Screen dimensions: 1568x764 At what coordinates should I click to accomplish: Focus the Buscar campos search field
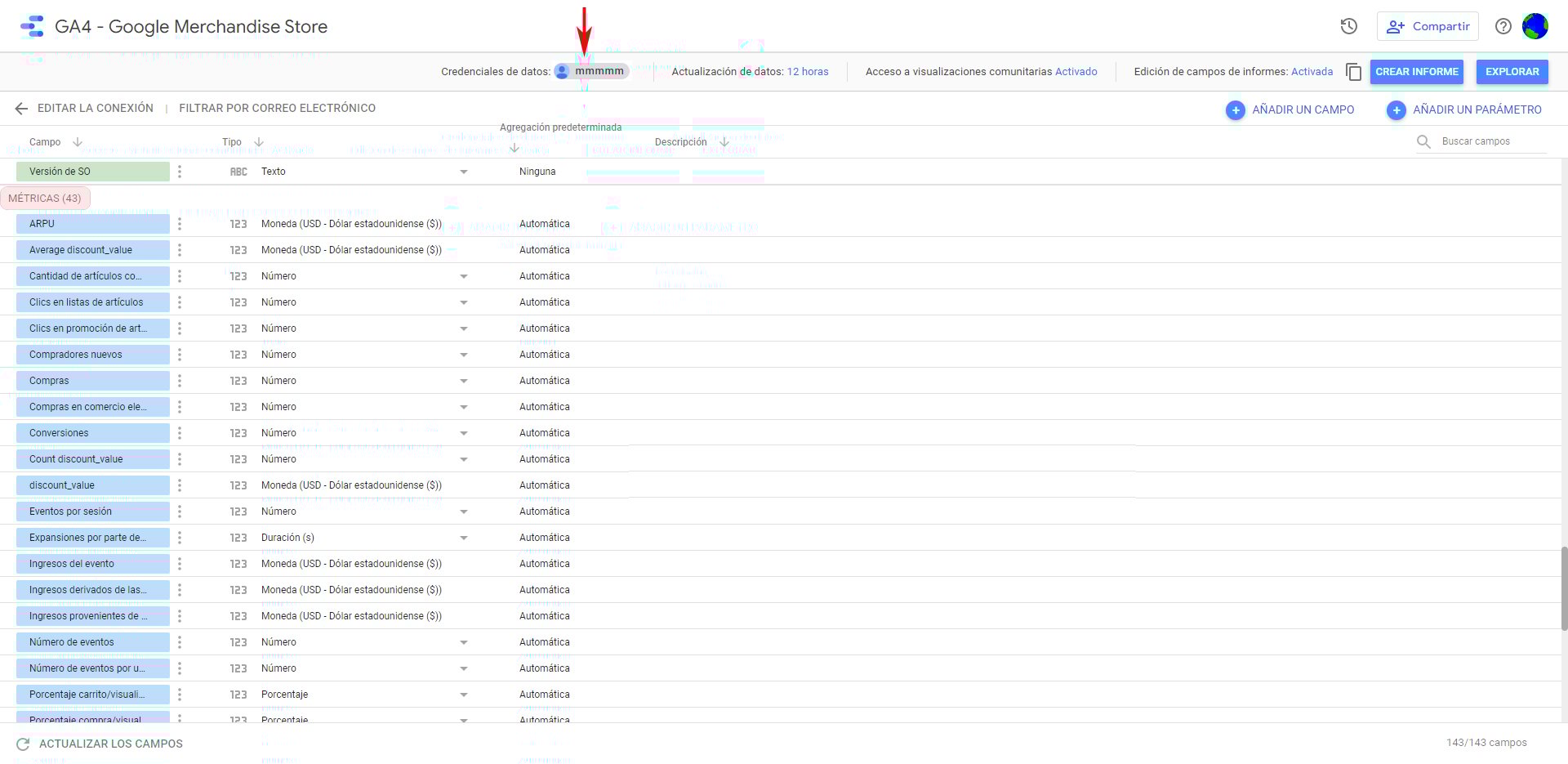point(1493,141)
